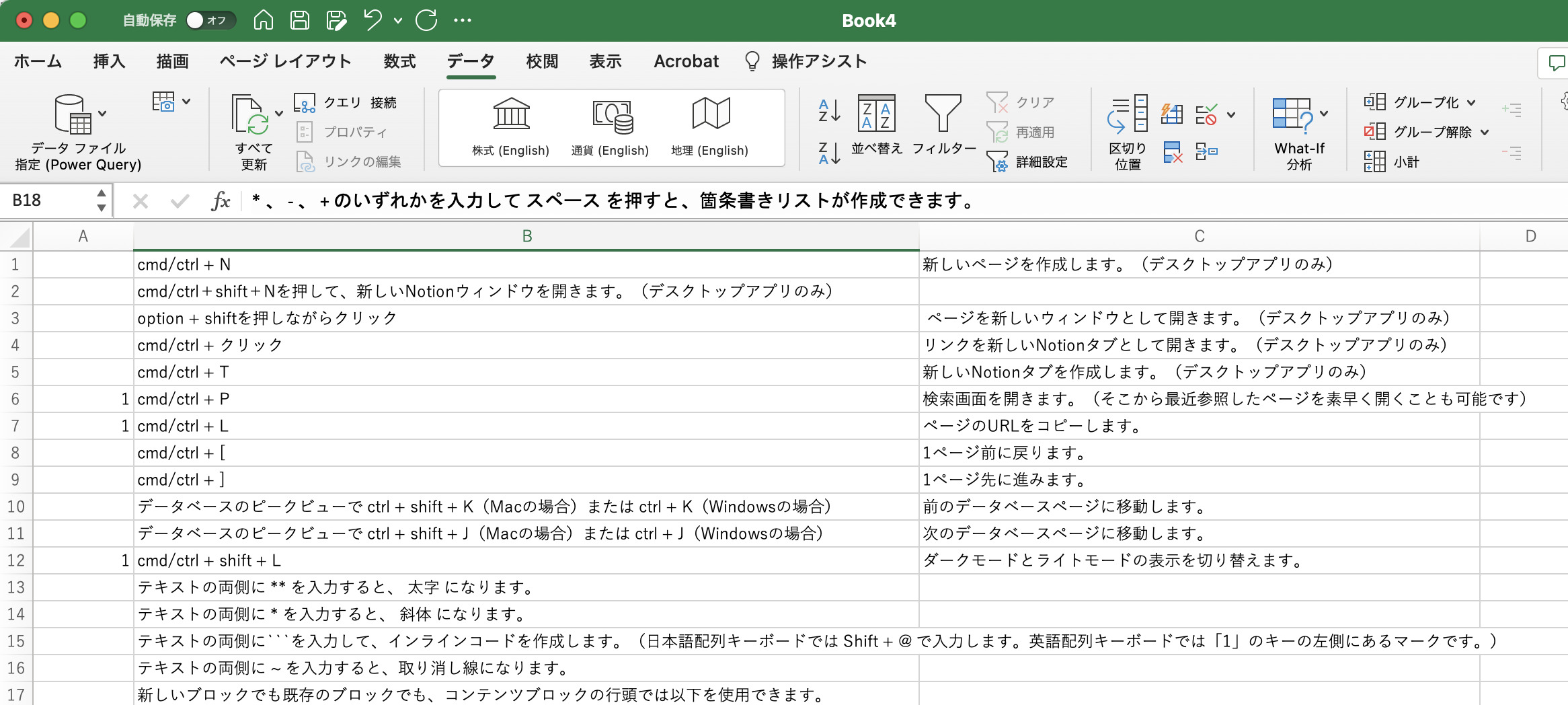Image resolution: width=1568 pixels, height=705 pixels.
Task: Click the confirm checkmark in formula bar
Action: click(x=180, y=200)
